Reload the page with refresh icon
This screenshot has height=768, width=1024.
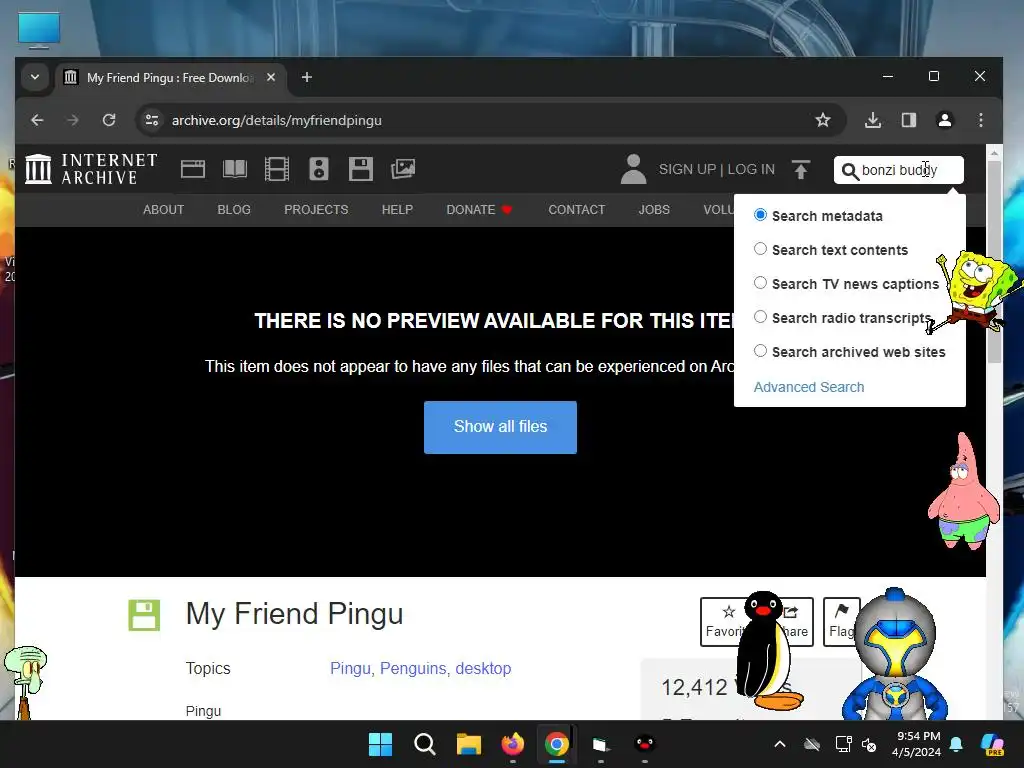[109, 120]
